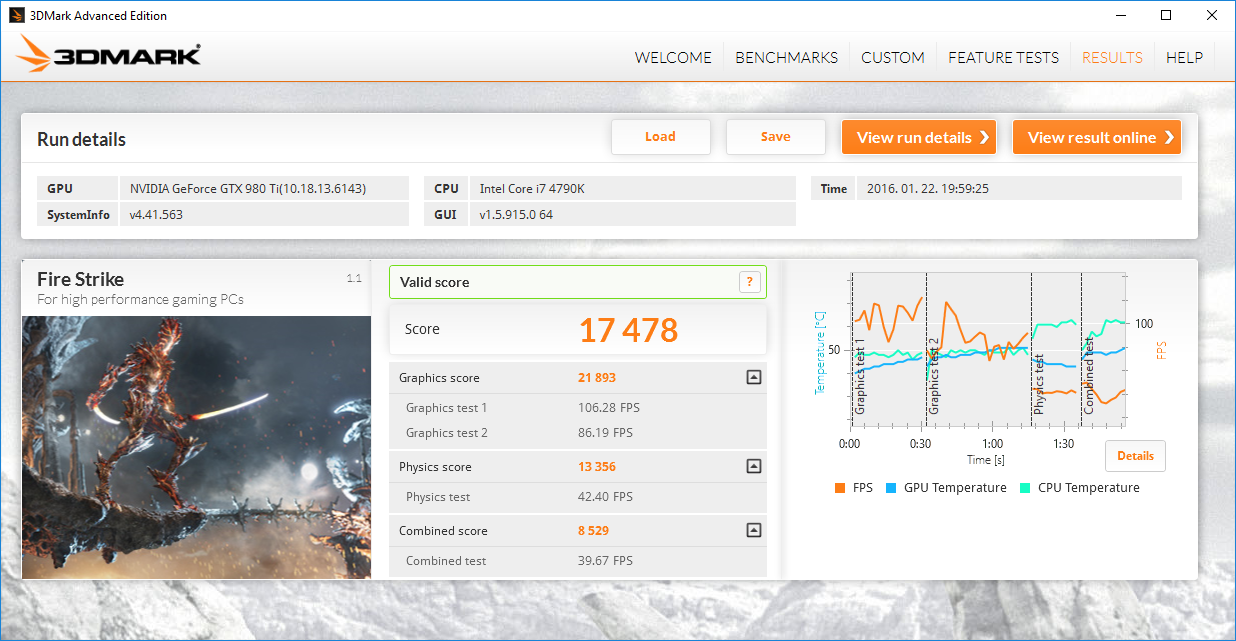Switch to the BENCHMARKS tab

786,57
